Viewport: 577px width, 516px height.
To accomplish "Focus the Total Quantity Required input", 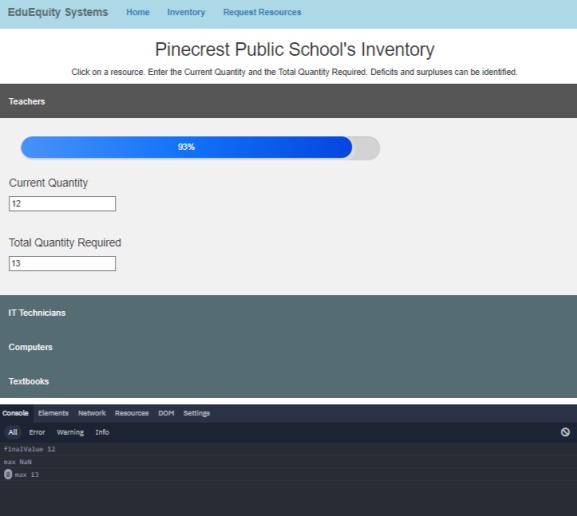I will [62, 264].
